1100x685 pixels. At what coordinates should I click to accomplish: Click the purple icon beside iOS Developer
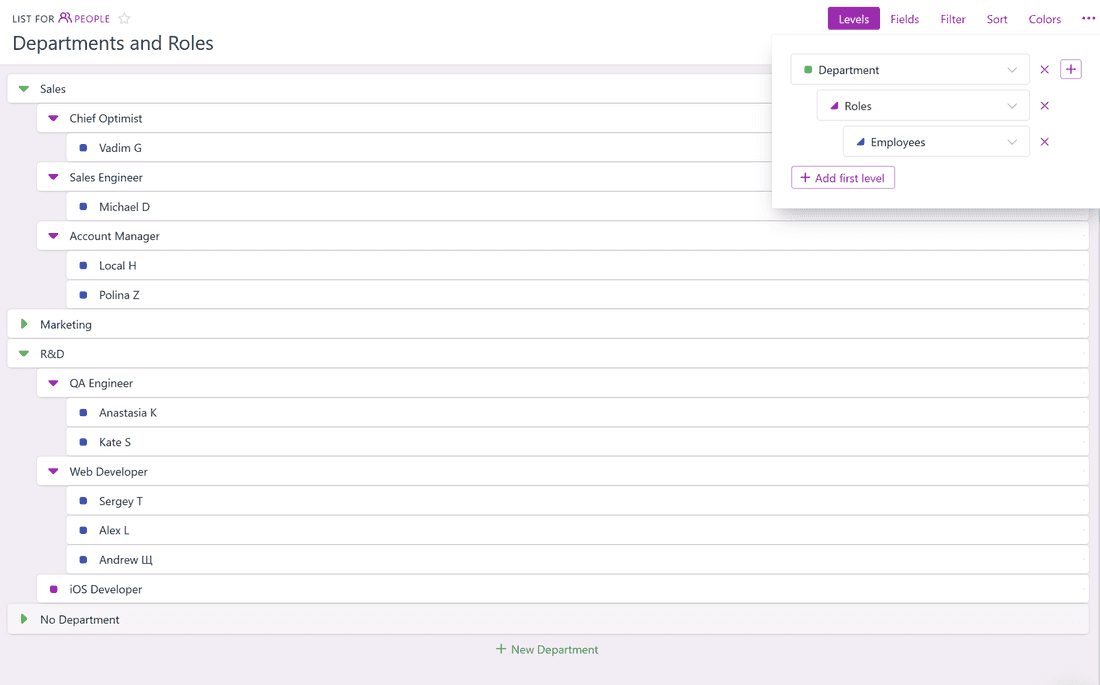54,589
